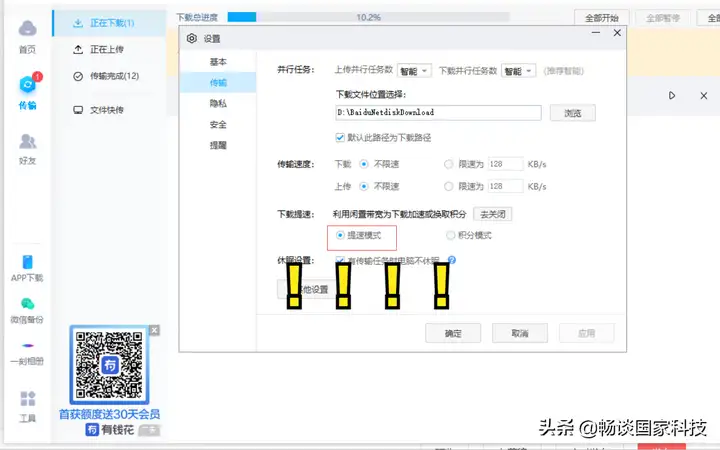Viewport: 720px width, 450px height.
Task: Cancel the download task with the X icon
Action: (x=703, y=96)
